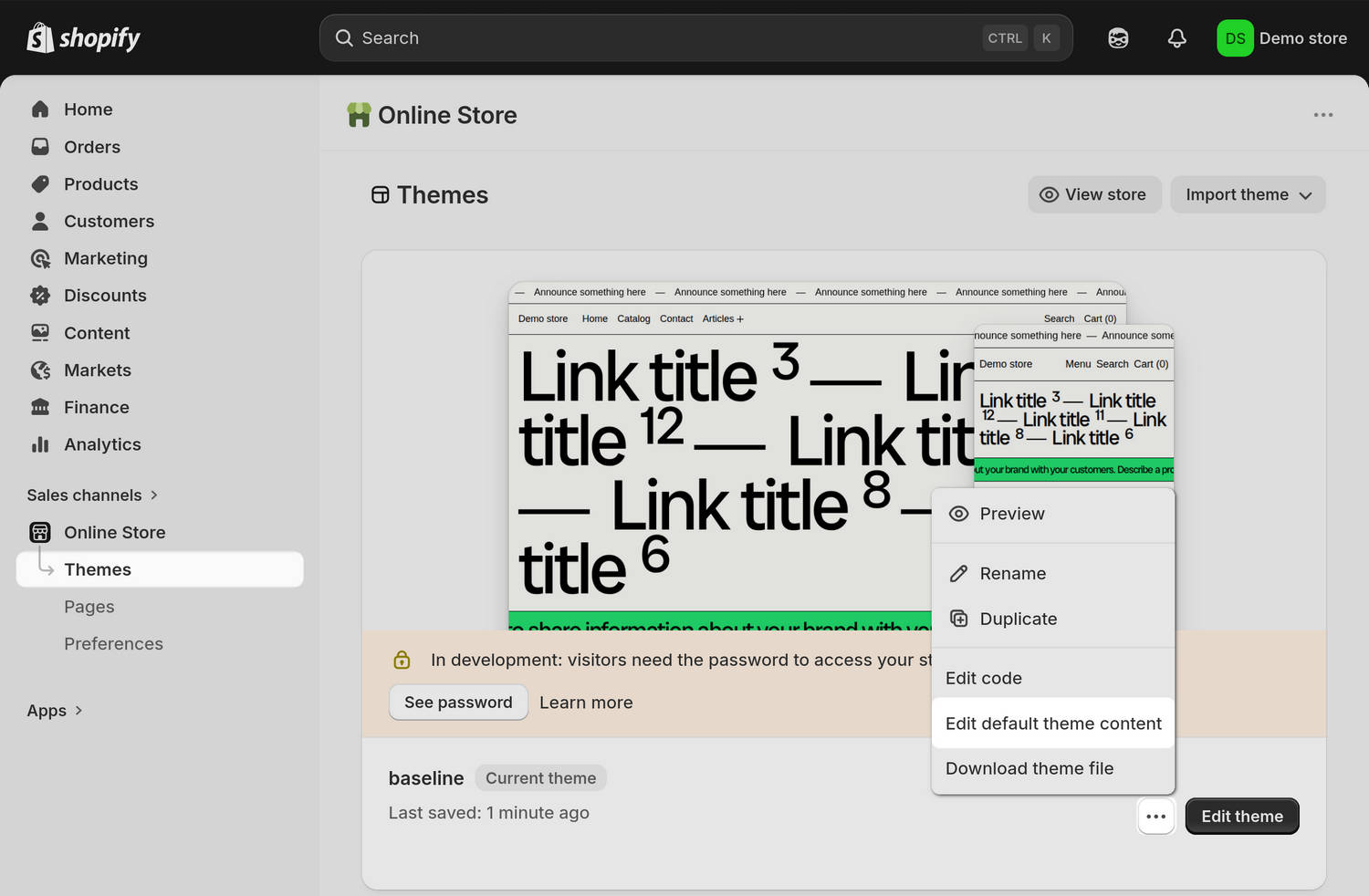The image size is (1369, 896).
Task: Select the Products icon in the sidebar
Action: click(41, 183)
